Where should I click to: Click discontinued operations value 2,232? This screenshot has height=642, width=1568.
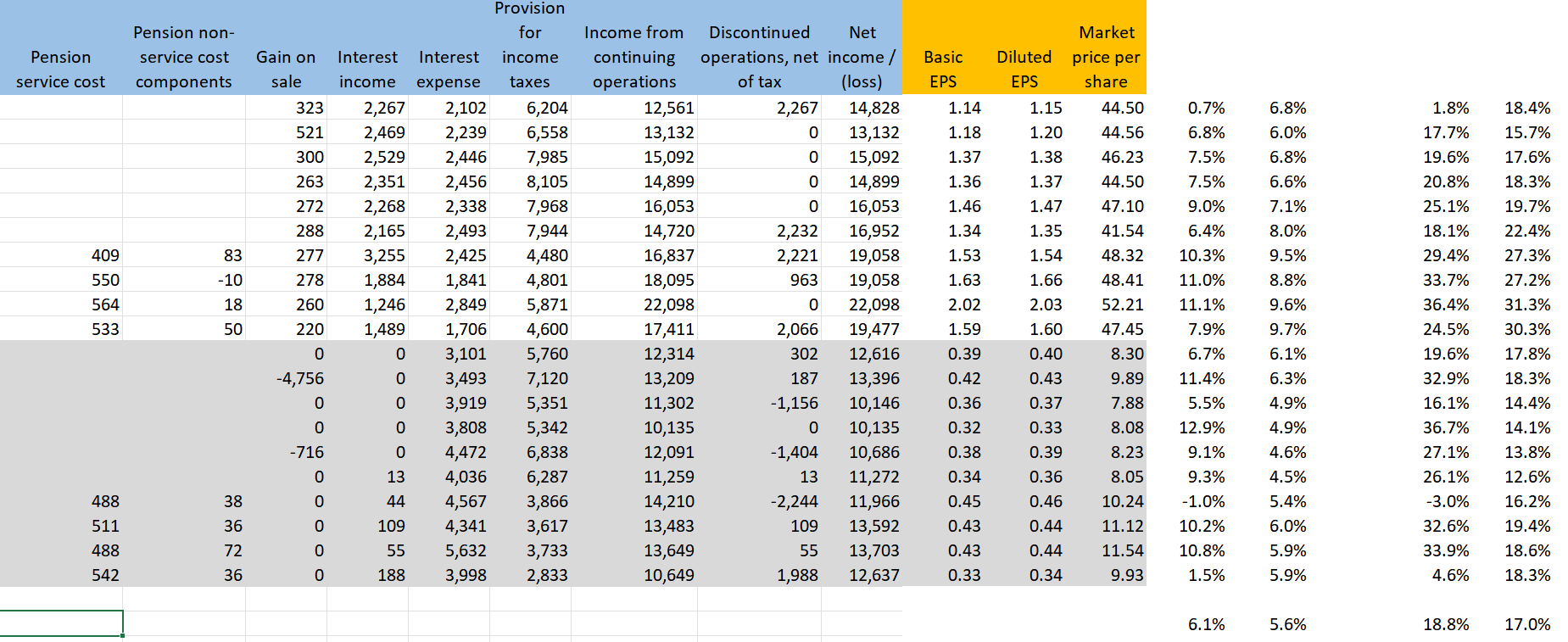coord(798,231)
